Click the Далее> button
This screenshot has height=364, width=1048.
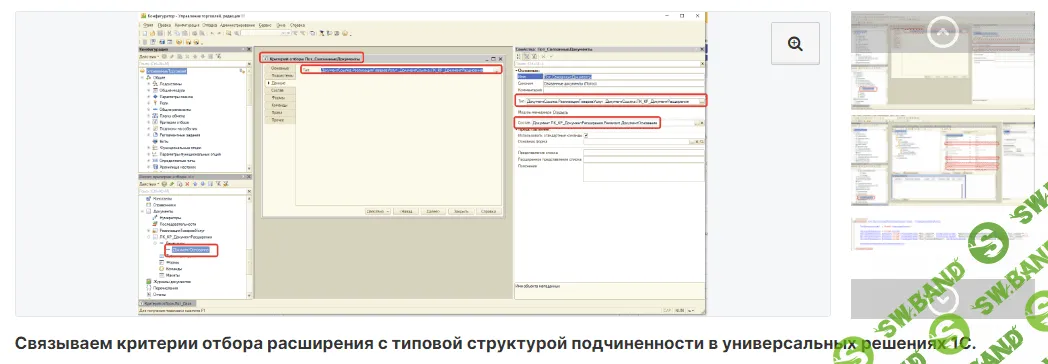[x=434, y=211]
